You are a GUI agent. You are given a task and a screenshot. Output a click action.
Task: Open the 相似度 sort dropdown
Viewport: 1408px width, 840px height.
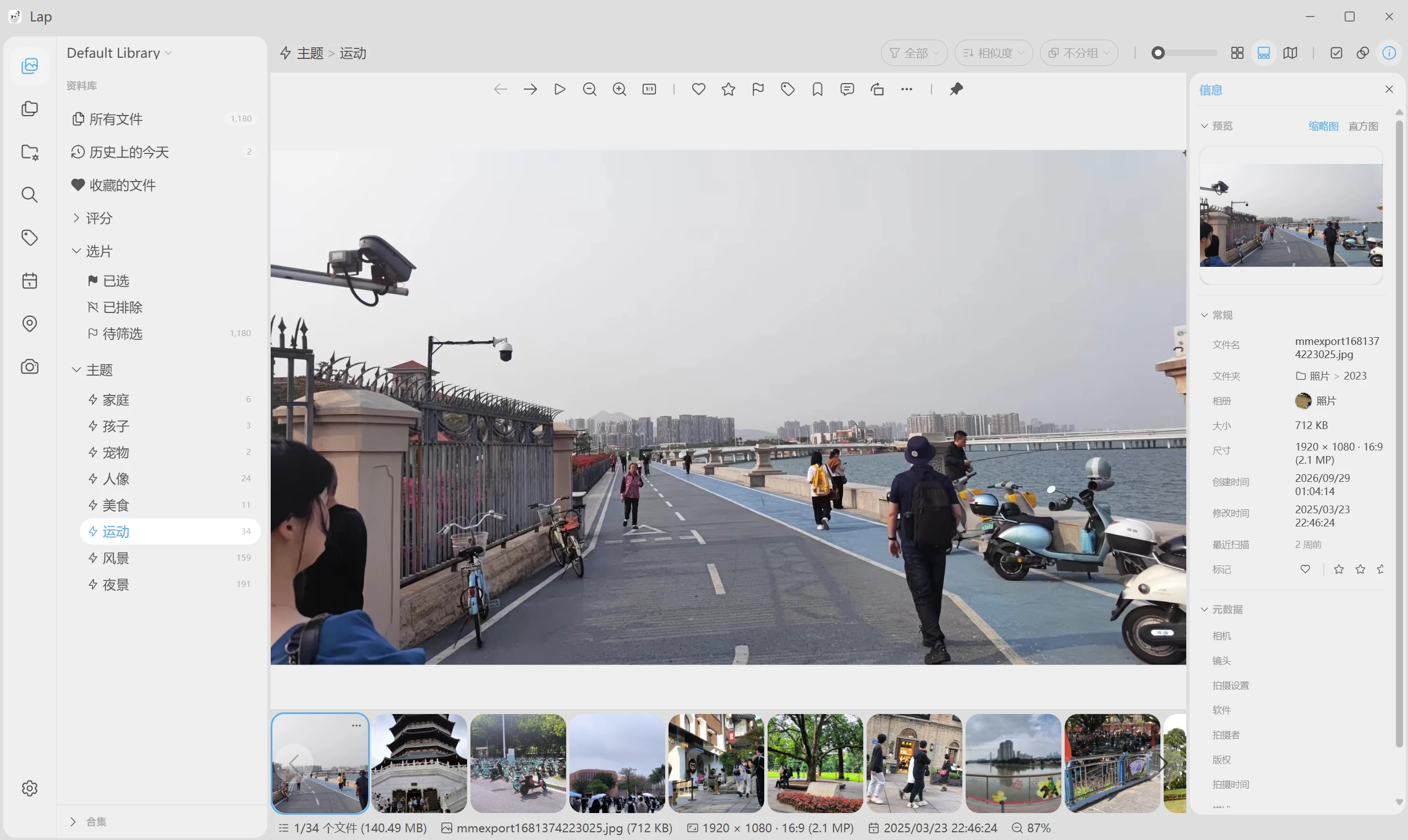(x=994, y=53)
